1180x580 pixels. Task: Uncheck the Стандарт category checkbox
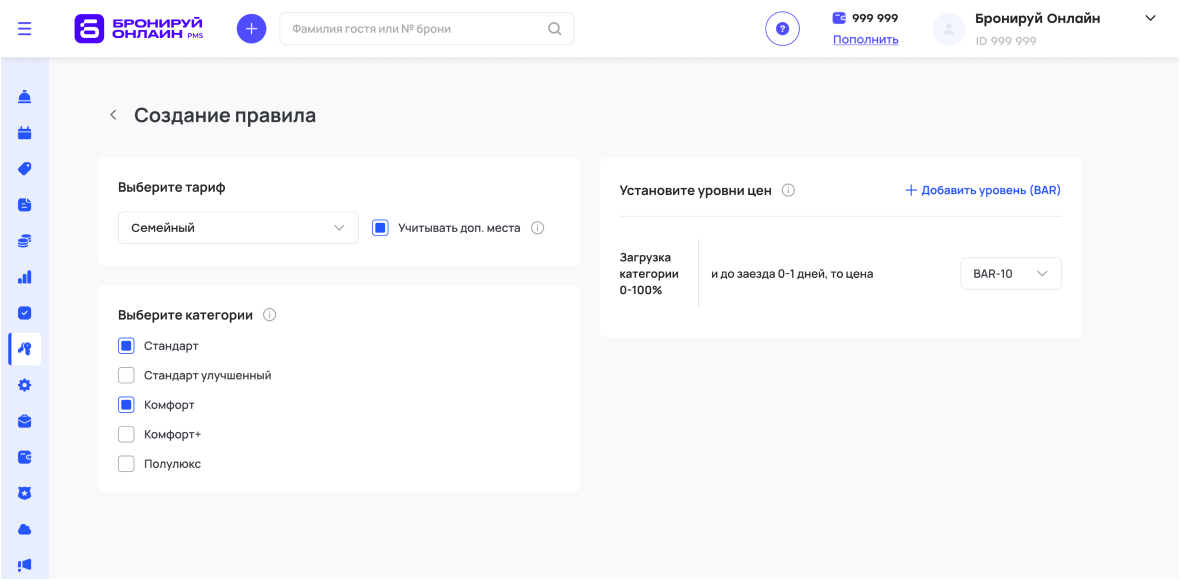tap(126, 346)
